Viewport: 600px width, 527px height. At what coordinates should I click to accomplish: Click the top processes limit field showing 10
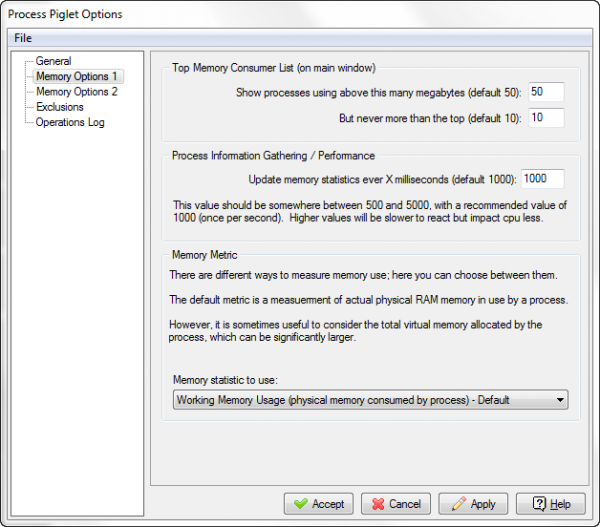pos(546,118)
